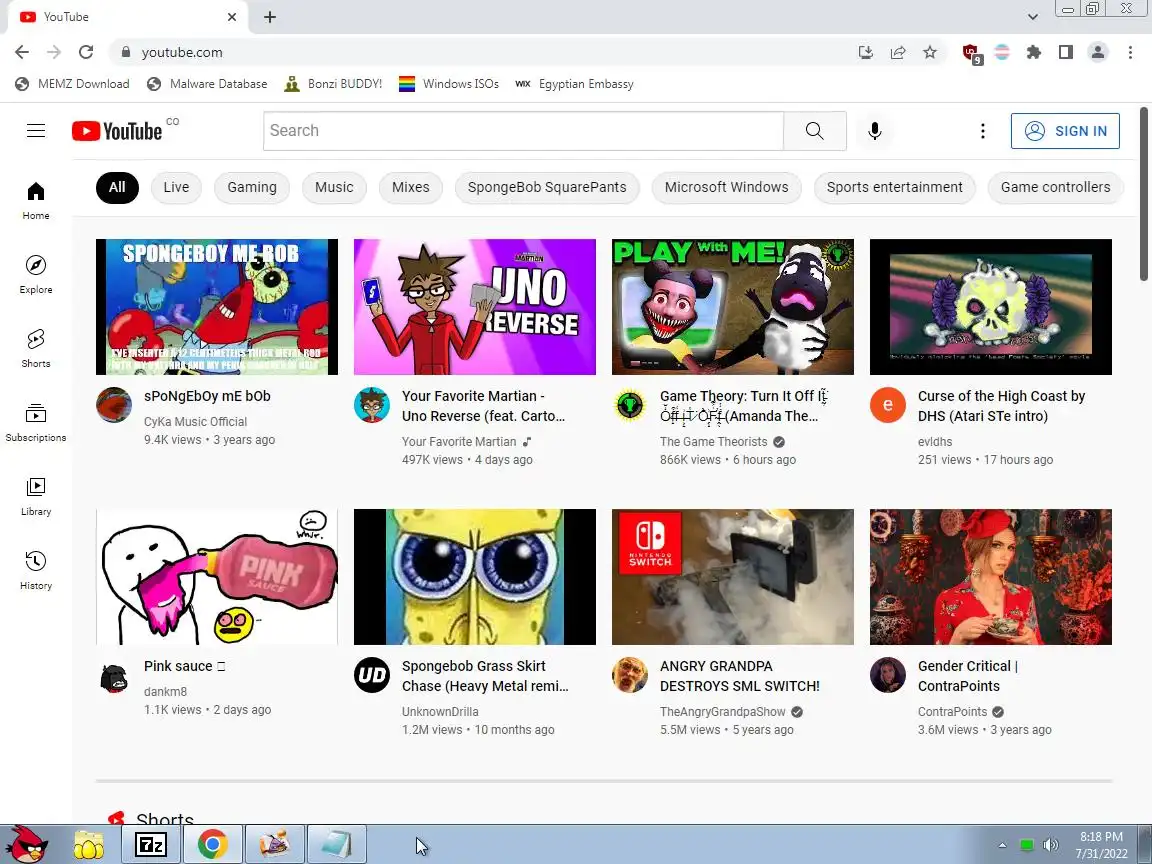Screen dimensions: 1152x864
Task: Open Shorts in sidebar
Action: click(36, 348)
